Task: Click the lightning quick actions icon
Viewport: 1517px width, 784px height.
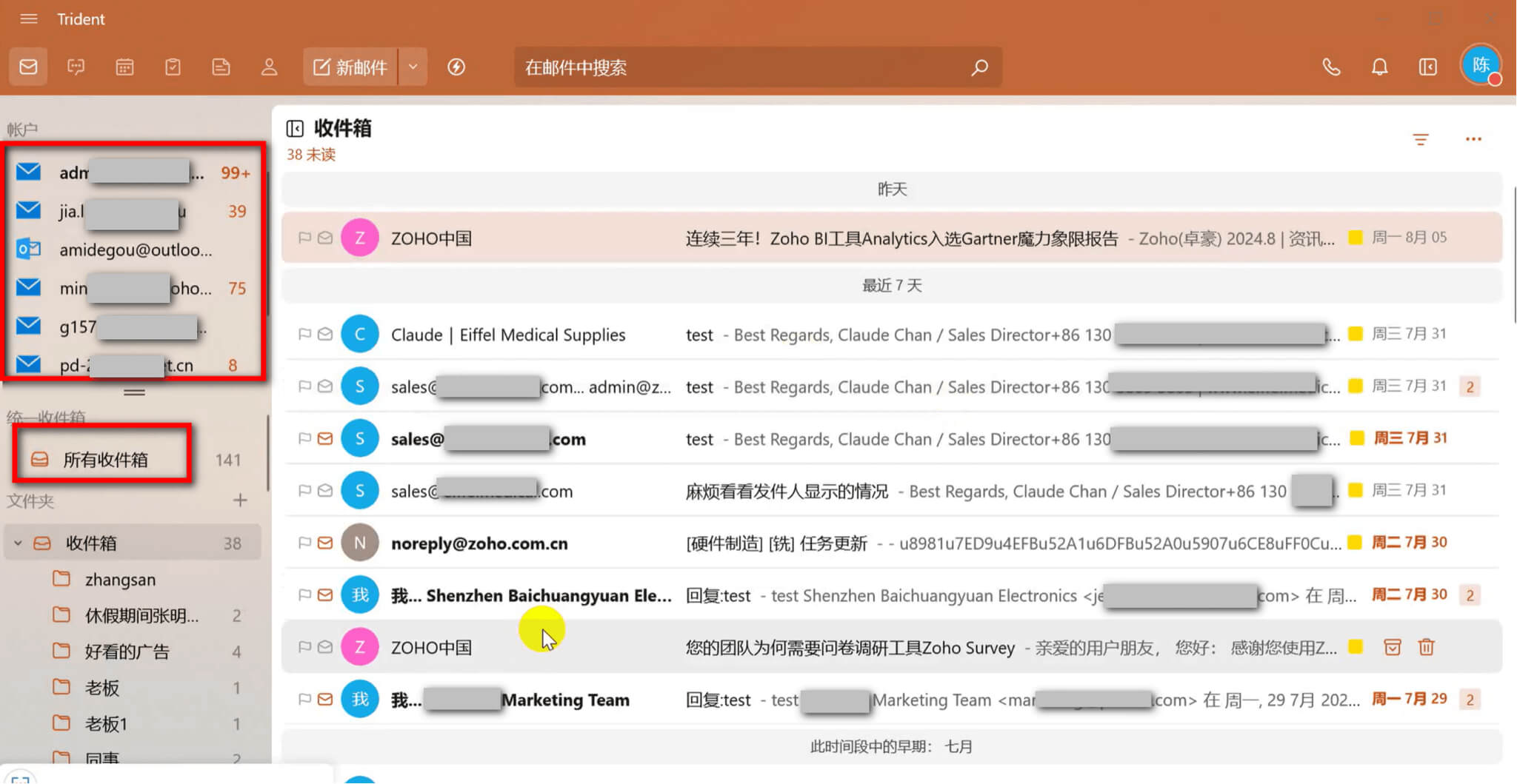Action: click(x=456, y=67)
